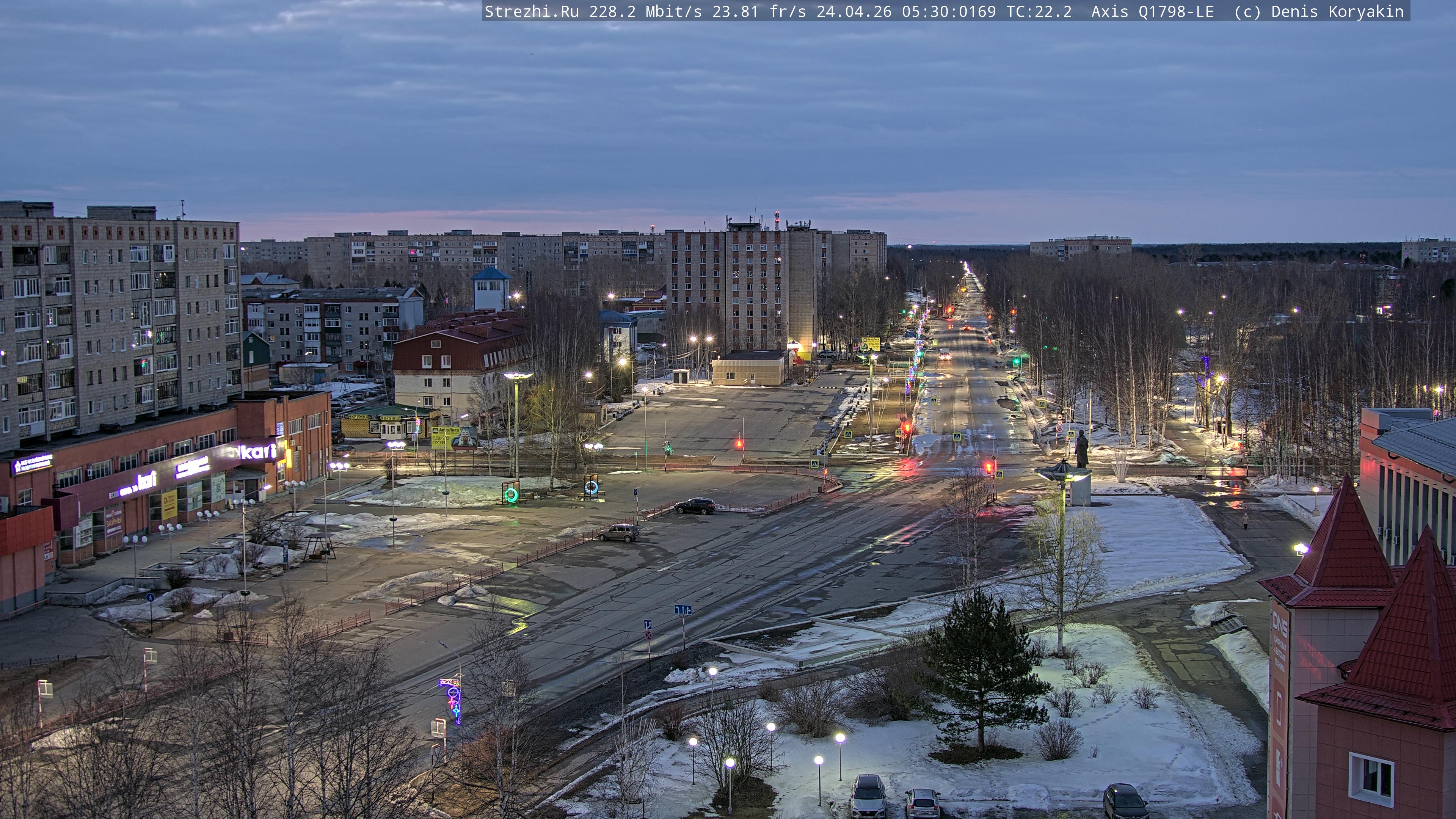1456x819 pixels.
Task: Click the blue glowing ring decoration
Action: (x=591, y=487)
